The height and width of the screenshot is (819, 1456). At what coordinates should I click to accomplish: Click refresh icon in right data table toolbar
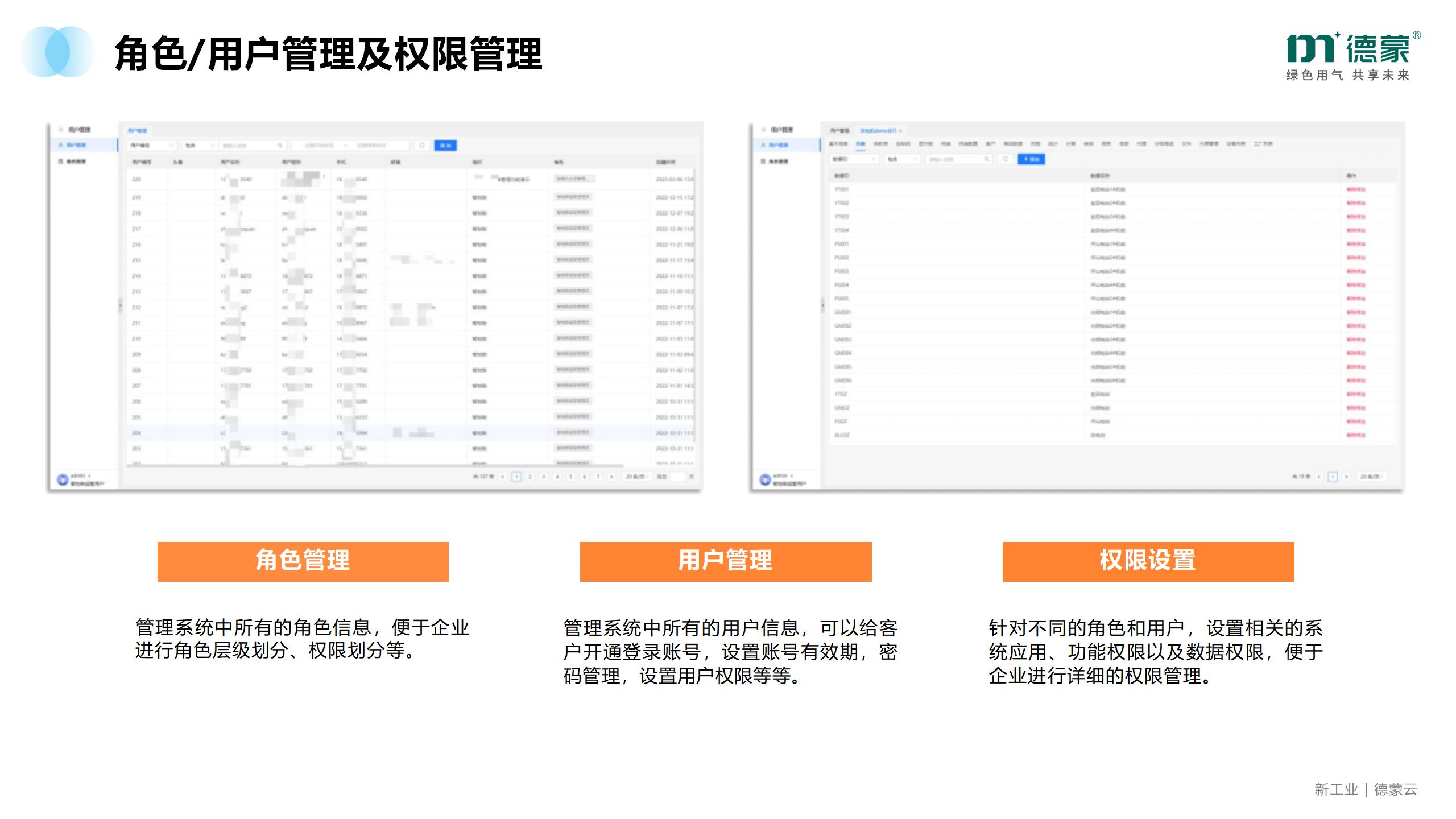click(1006, 159)
